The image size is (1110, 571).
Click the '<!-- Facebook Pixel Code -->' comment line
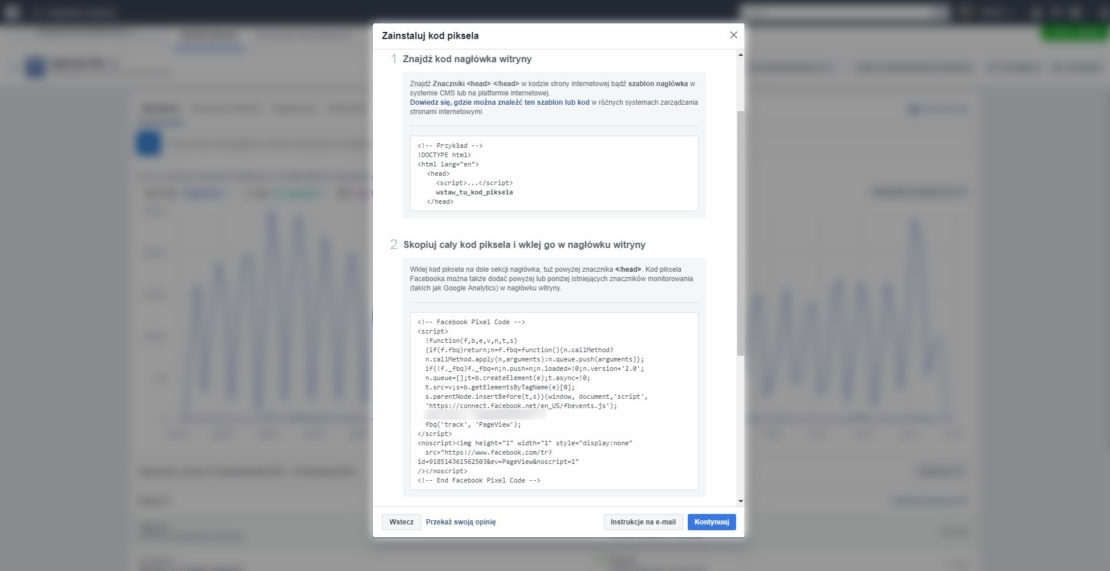[x=471, y=322]
